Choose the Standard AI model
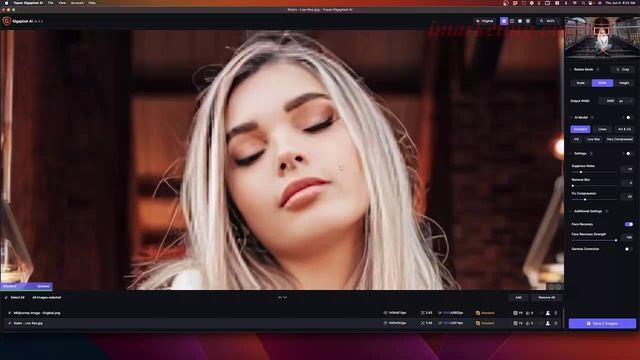Viewport: 640px width, 360px height. (x=580, y=129)
